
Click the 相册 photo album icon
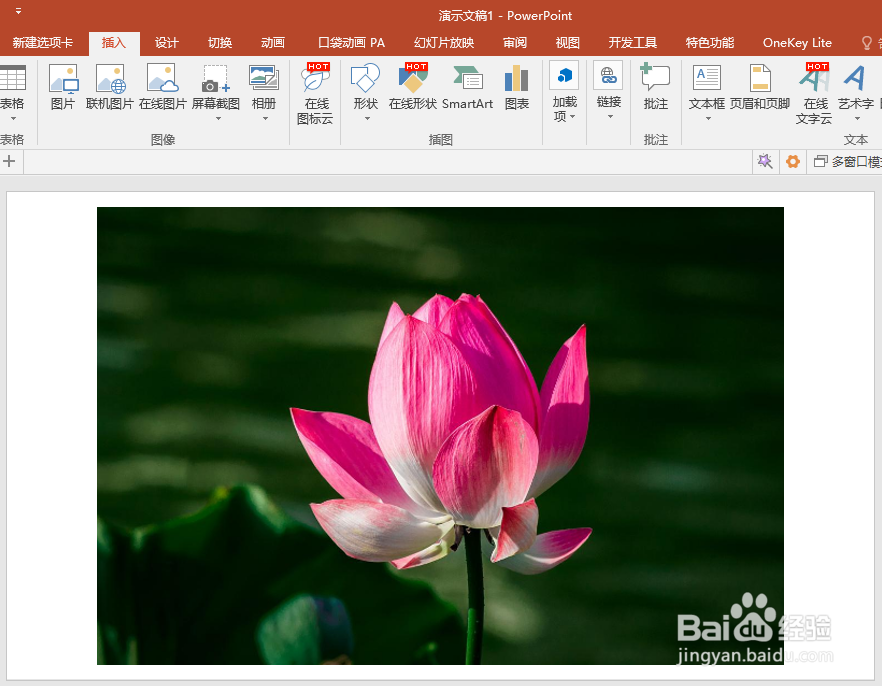(x=264, y=78)
